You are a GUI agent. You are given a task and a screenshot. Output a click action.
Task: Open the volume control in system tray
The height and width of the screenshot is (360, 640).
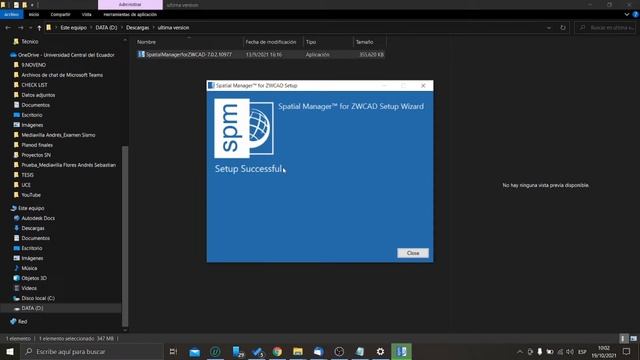pos(570,352)
